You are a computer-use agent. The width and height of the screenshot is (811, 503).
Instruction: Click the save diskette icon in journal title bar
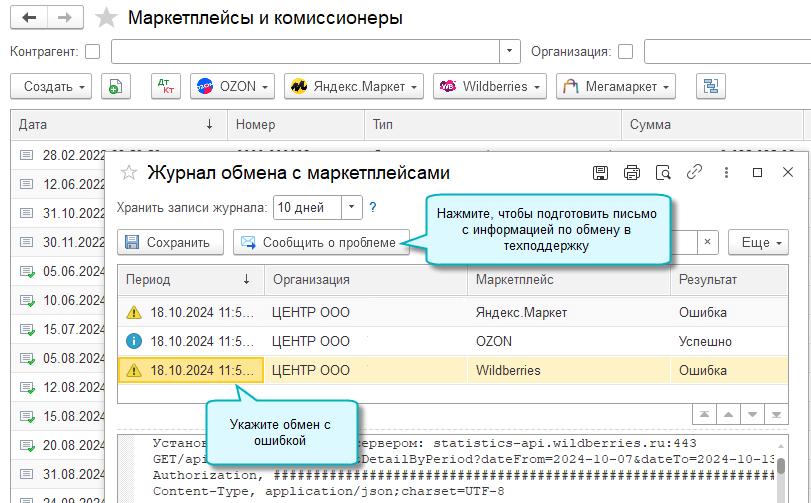[x=600, y=173]
